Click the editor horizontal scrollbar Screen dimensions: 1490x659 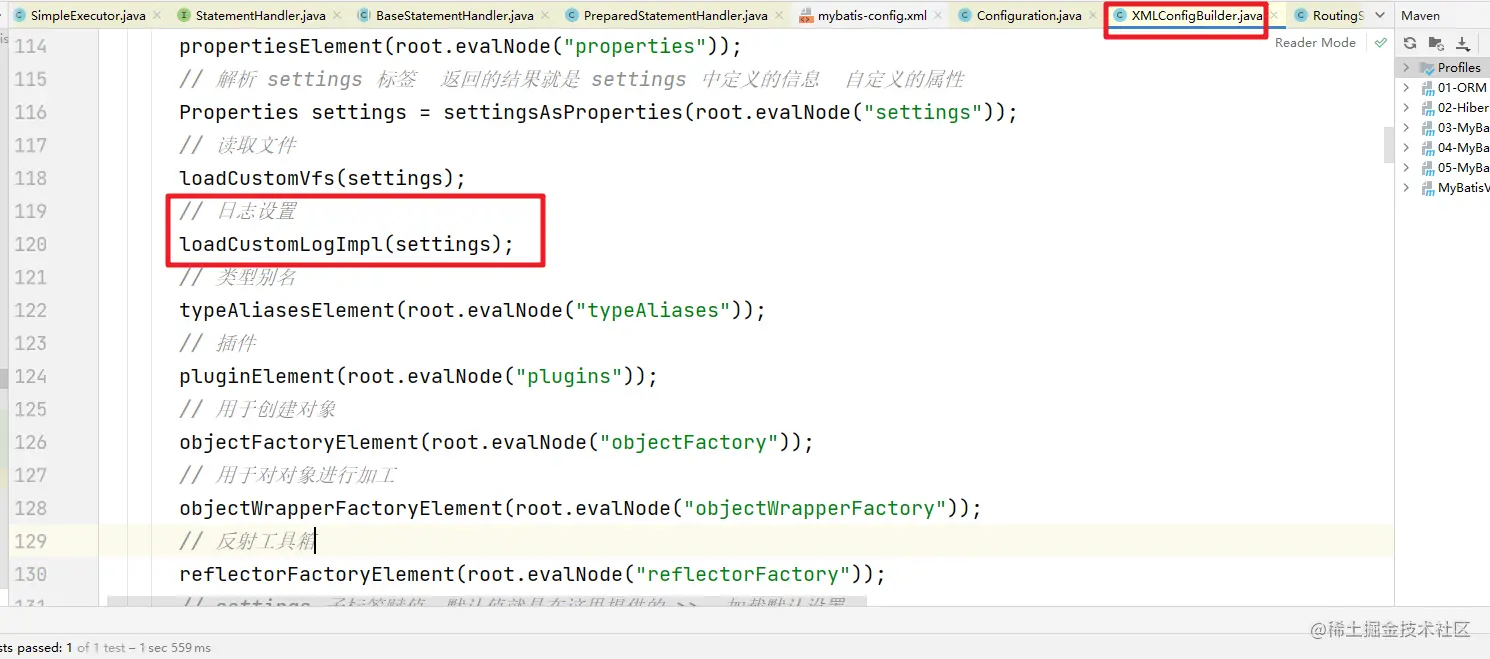(x=486, y=602)
